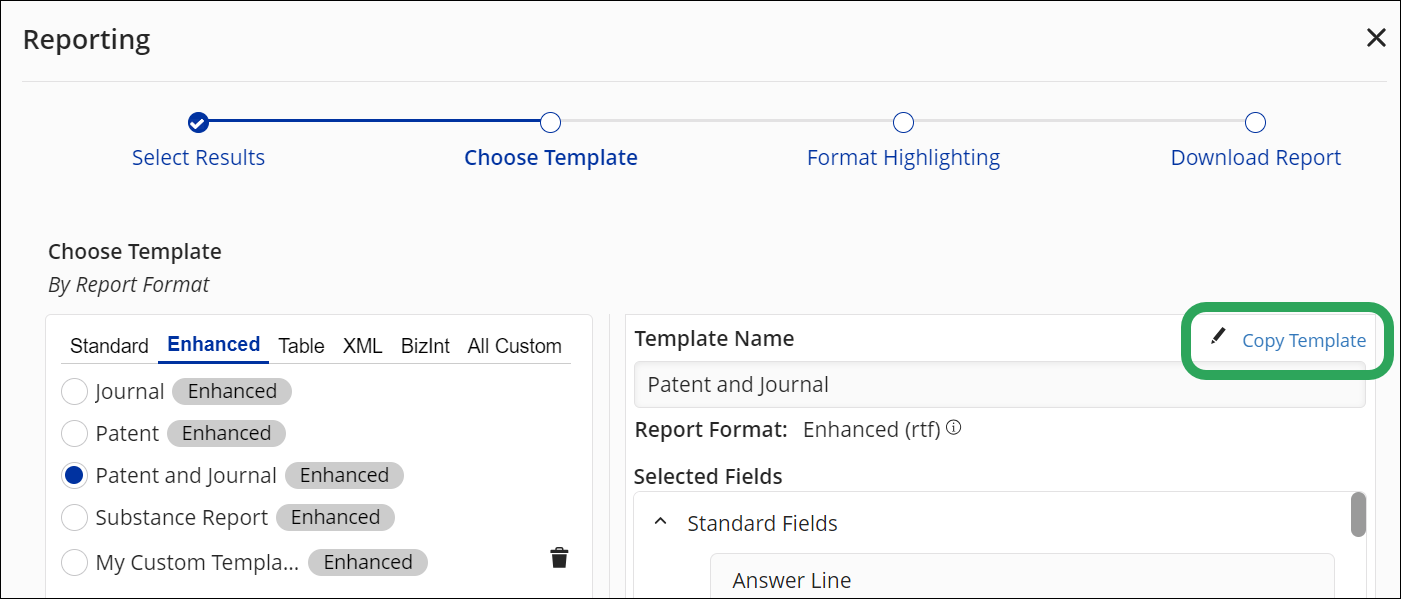Select My Custom Template radio button
Viewport: 1401px width, 599px height.
tap(74, 562)
